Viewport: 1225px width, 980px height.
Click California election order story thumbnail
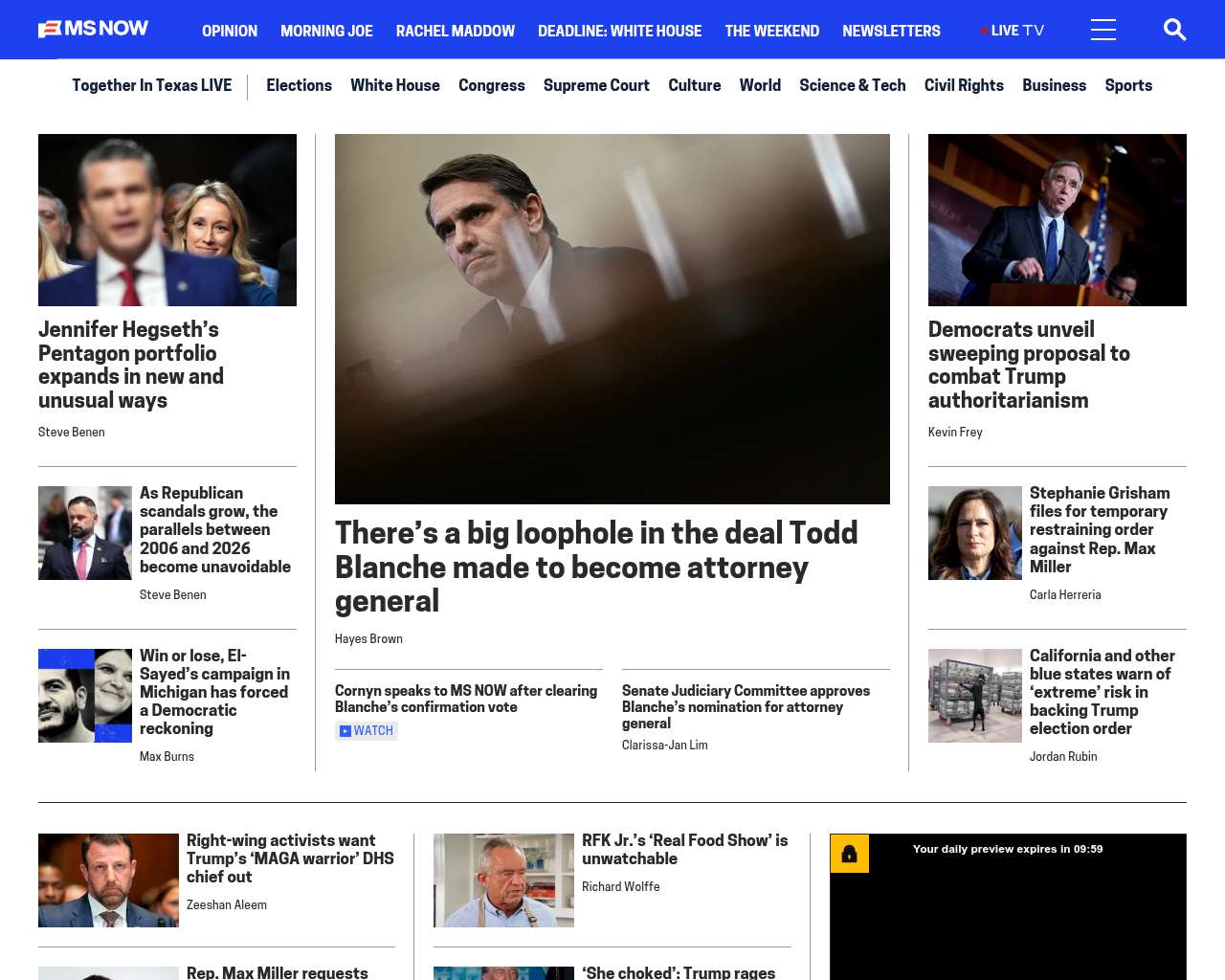975,696
